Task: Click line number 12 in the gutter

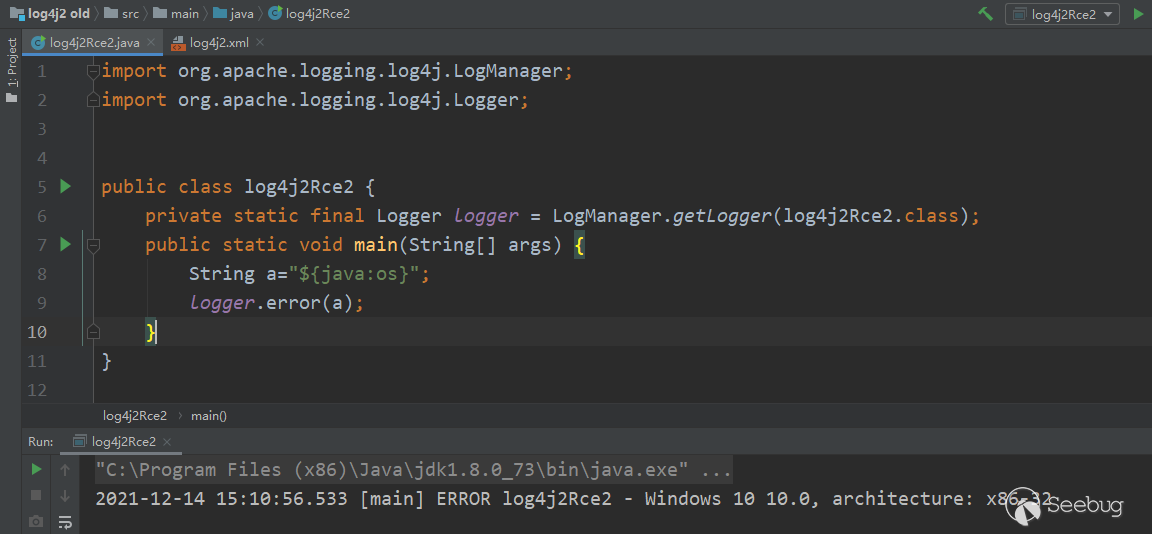Action: pyautogui.click(x=37, y=390)
